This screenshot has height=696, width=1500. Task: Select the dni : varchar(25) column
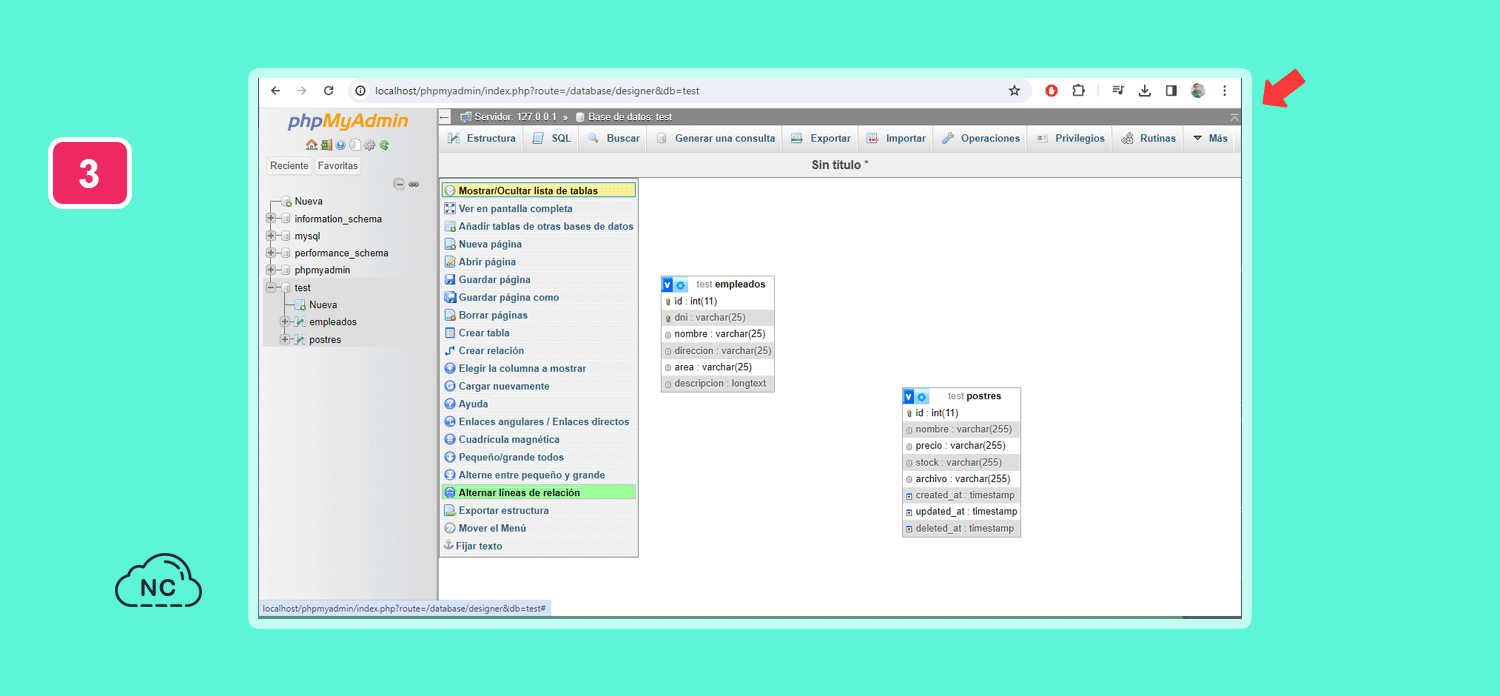click(718, 318)
